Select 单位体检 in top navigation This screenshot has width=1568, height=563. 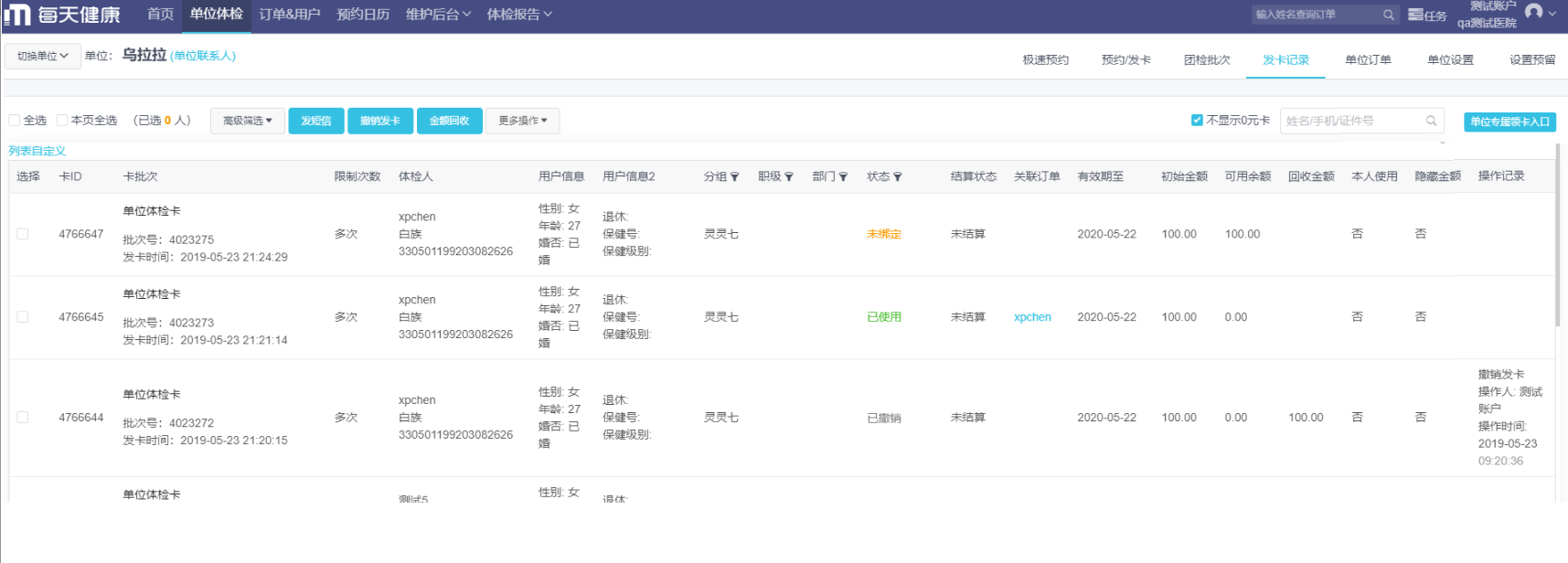point(217,15)
